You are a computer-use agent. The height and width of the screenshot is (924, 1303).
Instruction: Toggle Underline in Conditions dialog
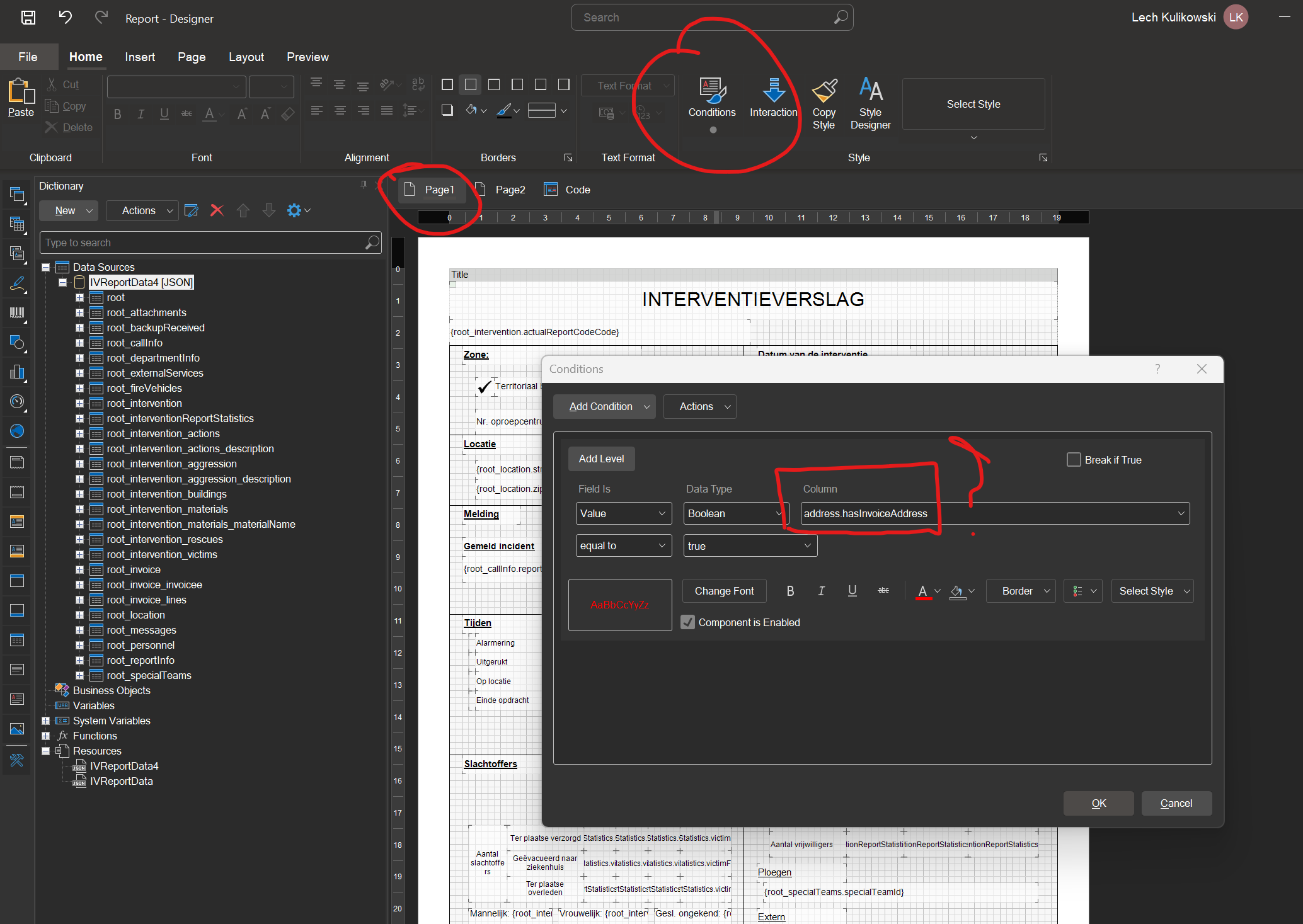(x=852, y=591)
